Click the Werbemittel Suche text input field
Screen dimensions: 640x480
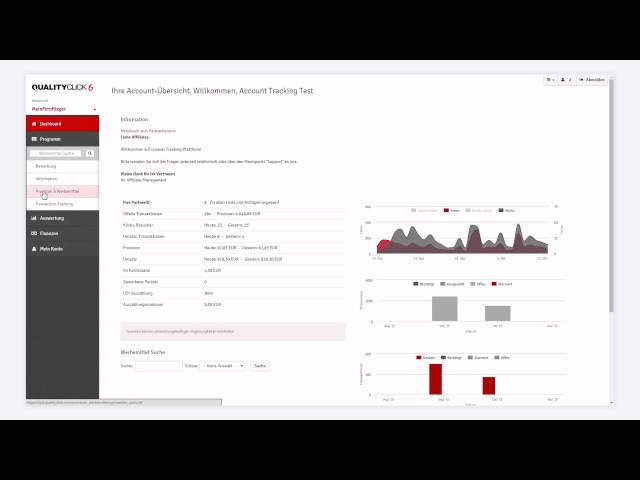click(159, 366)
